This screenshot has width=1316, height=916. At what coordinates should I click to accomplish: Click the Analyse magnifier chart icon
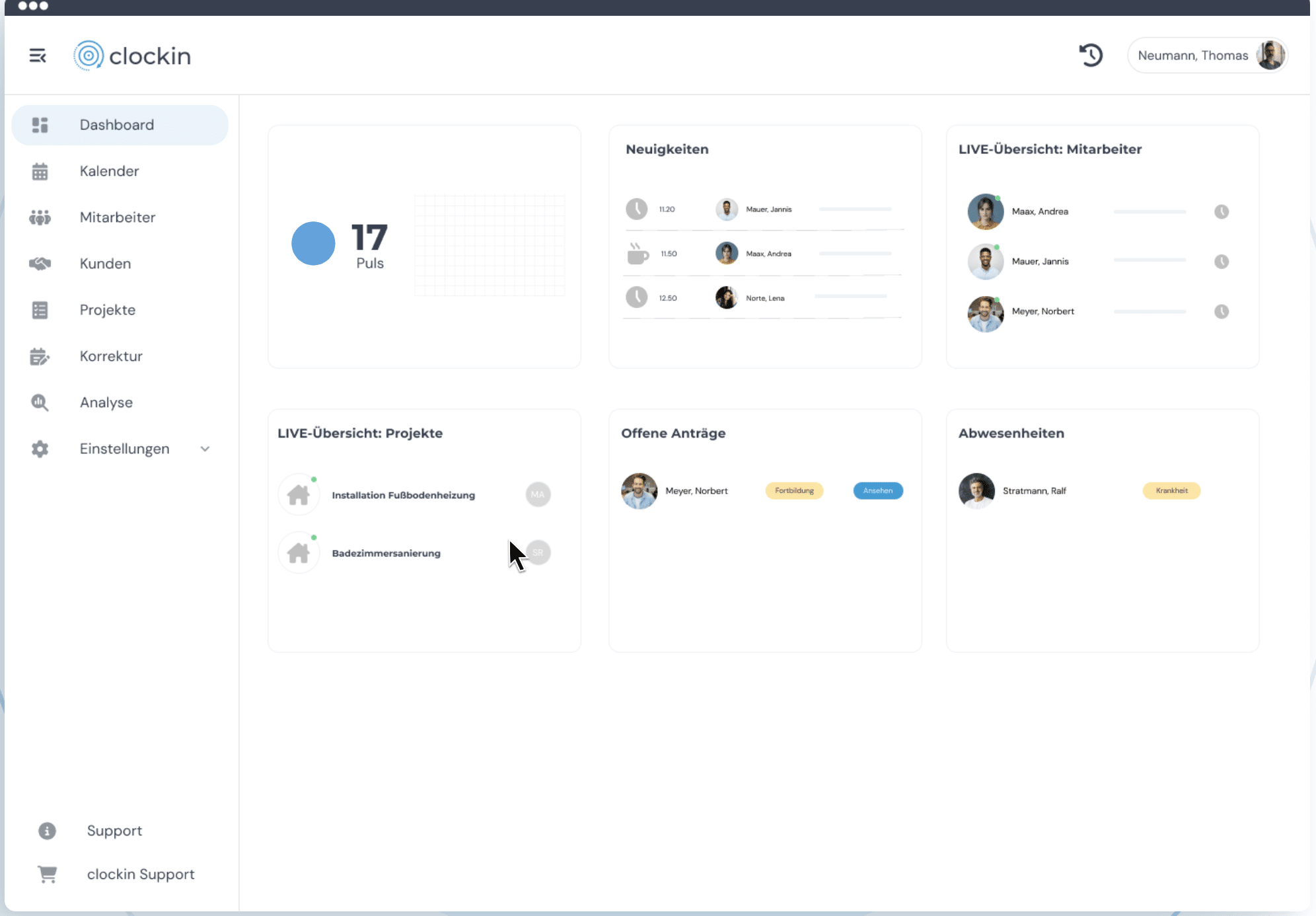pos(40,402)
